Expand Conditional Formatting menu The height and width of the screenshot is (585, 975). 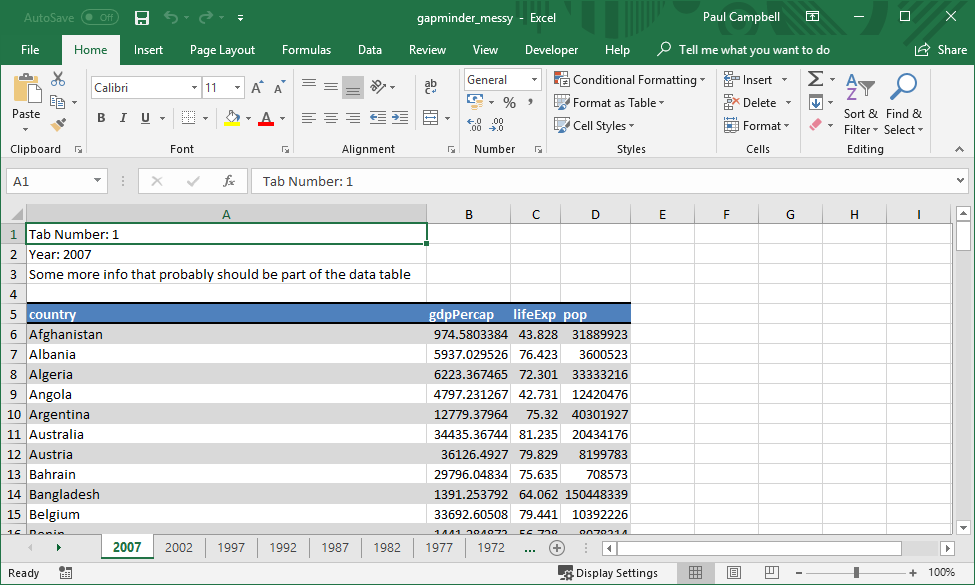coord(630,80)
